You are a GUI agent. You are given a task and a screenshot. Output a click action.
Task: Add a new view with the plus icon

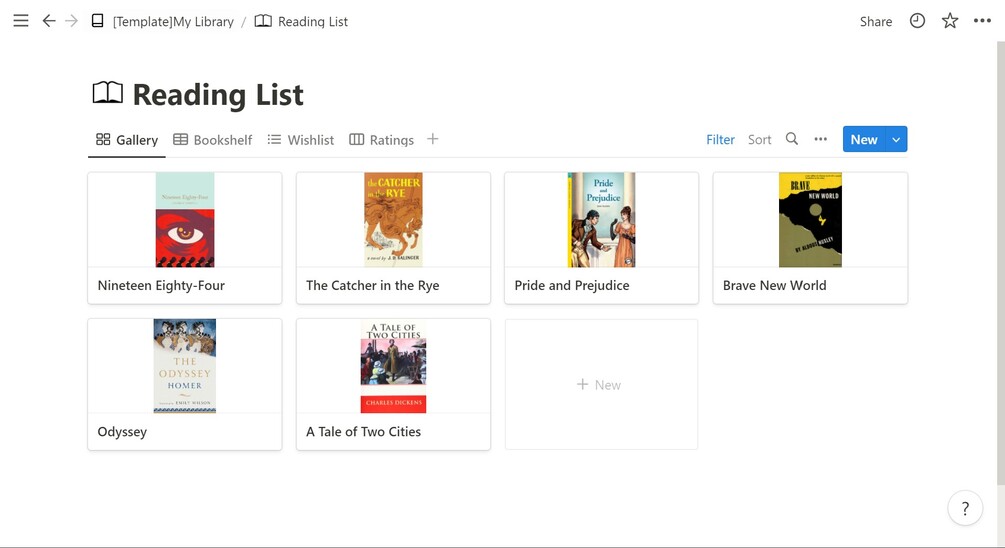pyautogui.click(x=433, y=140)
